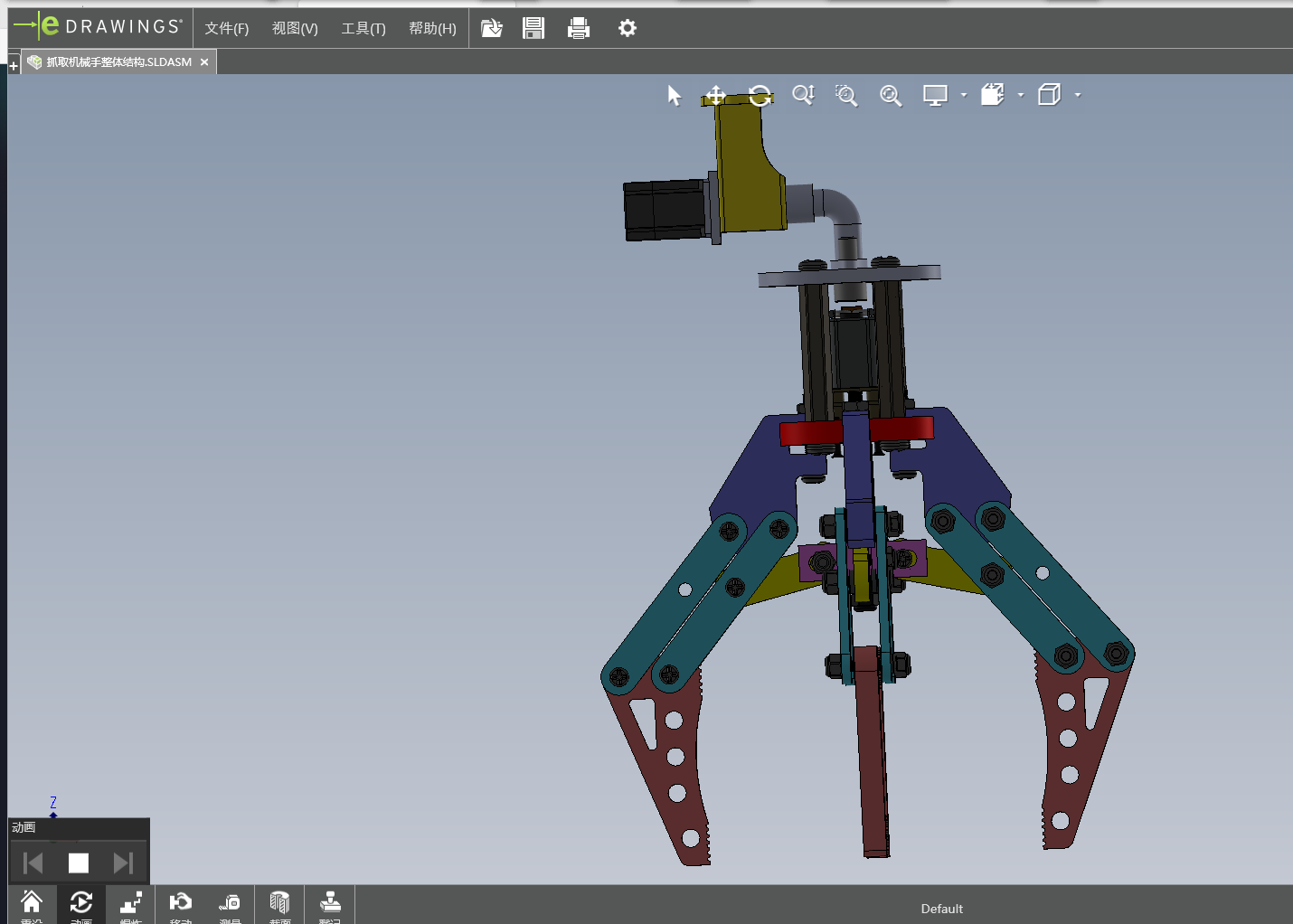Select the arrow pointer tool
The image size is (1293, 924).
pyautogui.click(x=675, y=96)
